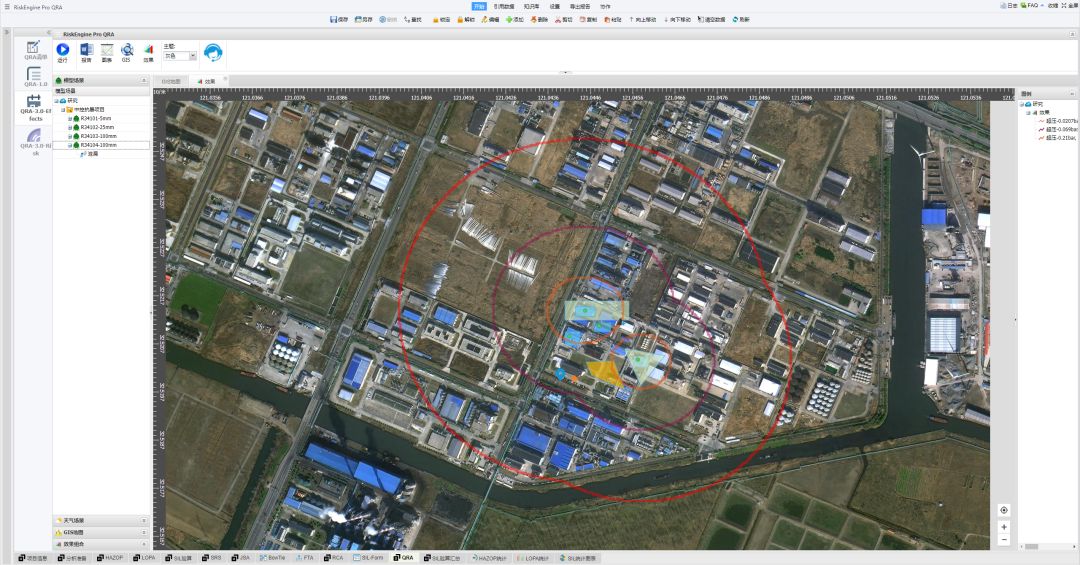Zoom out the map with minus button
This screenshot has height=565, width=1080.
(x=1004, y=540)
